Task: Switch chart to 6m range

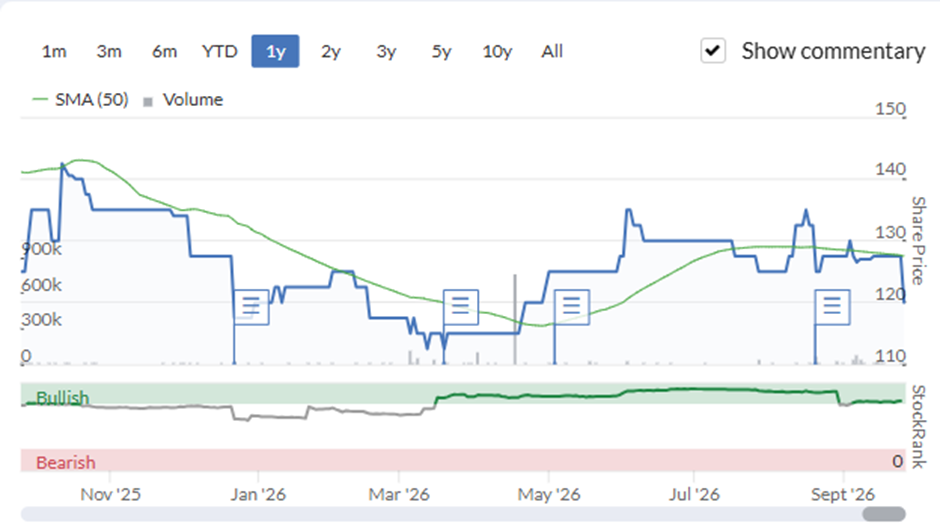Action: (x=164, y=52)
